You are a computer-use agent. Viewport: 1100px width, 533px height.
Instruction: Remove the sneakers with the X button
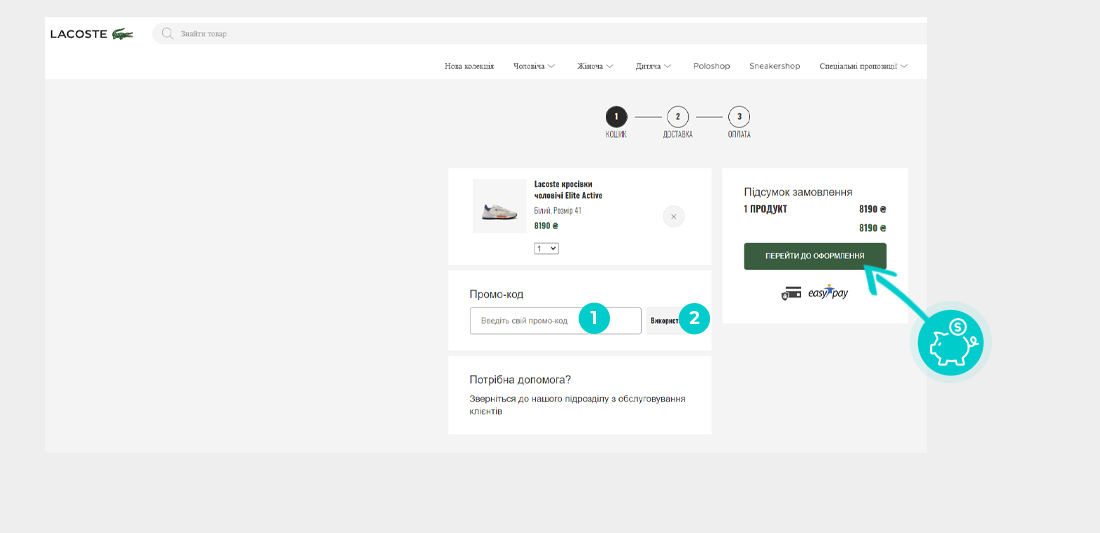pos(673,217)
